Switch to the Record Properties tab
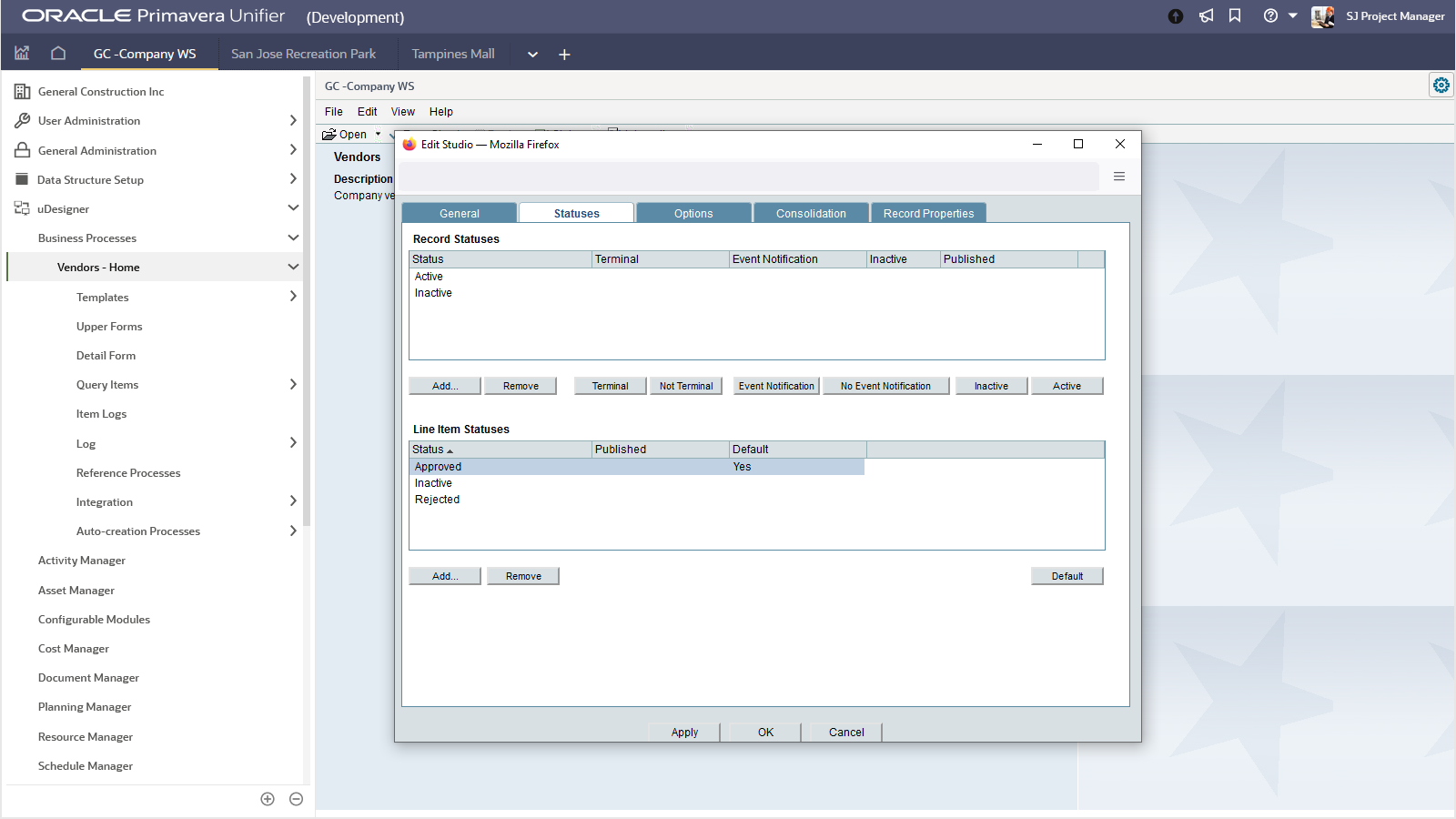1456x819 pixels. 928,213
